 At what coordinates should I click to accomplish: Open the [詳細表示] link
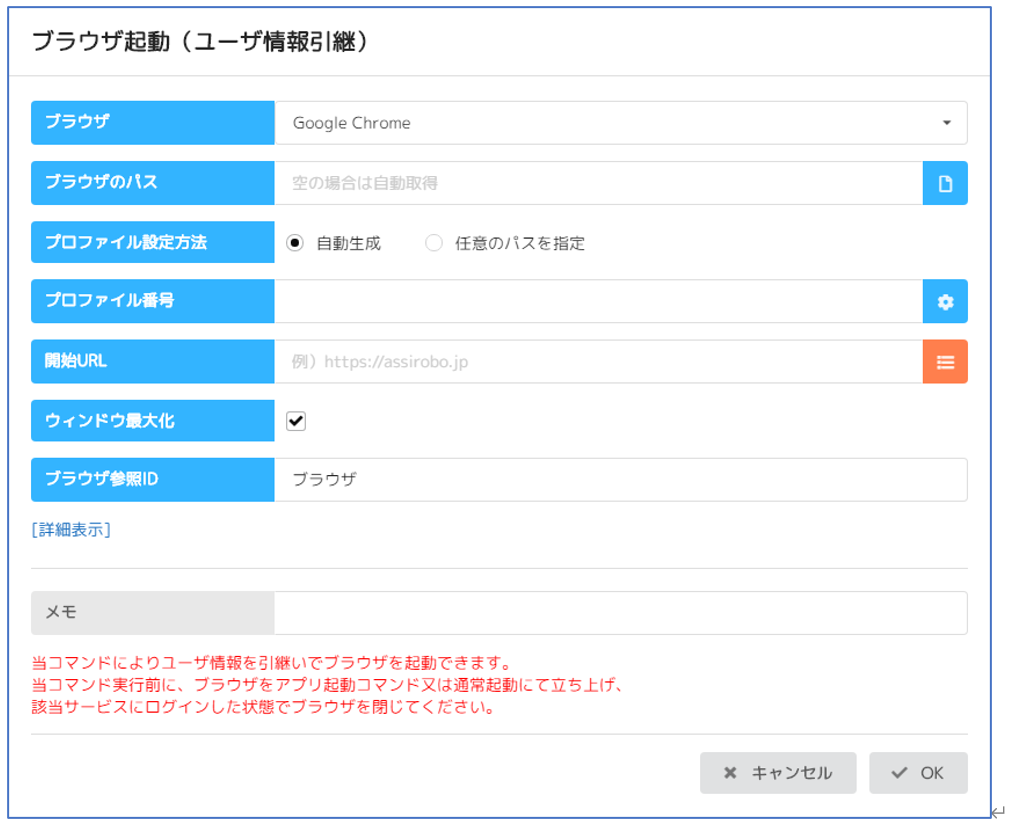pos(71,530)
